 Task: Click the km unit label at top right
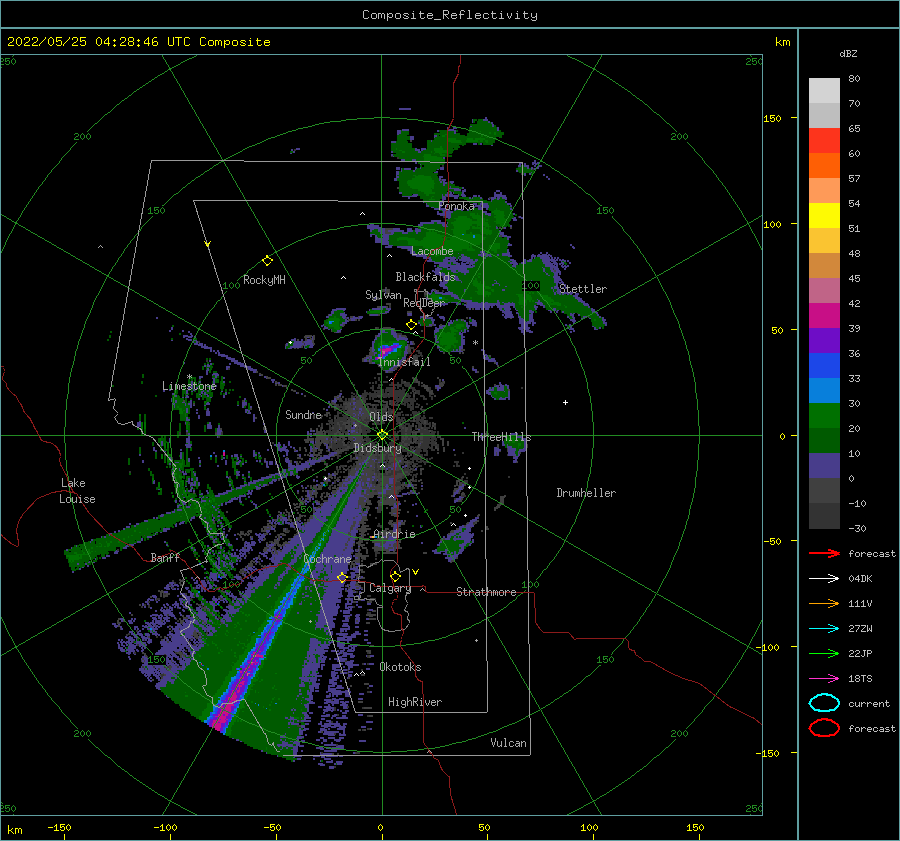click(782, 42)
